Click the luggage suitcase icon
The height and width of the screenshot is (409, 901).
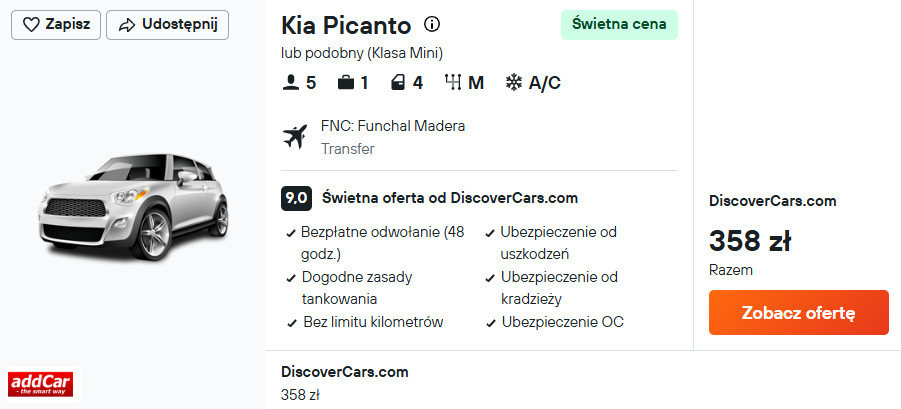pos(345,83)
